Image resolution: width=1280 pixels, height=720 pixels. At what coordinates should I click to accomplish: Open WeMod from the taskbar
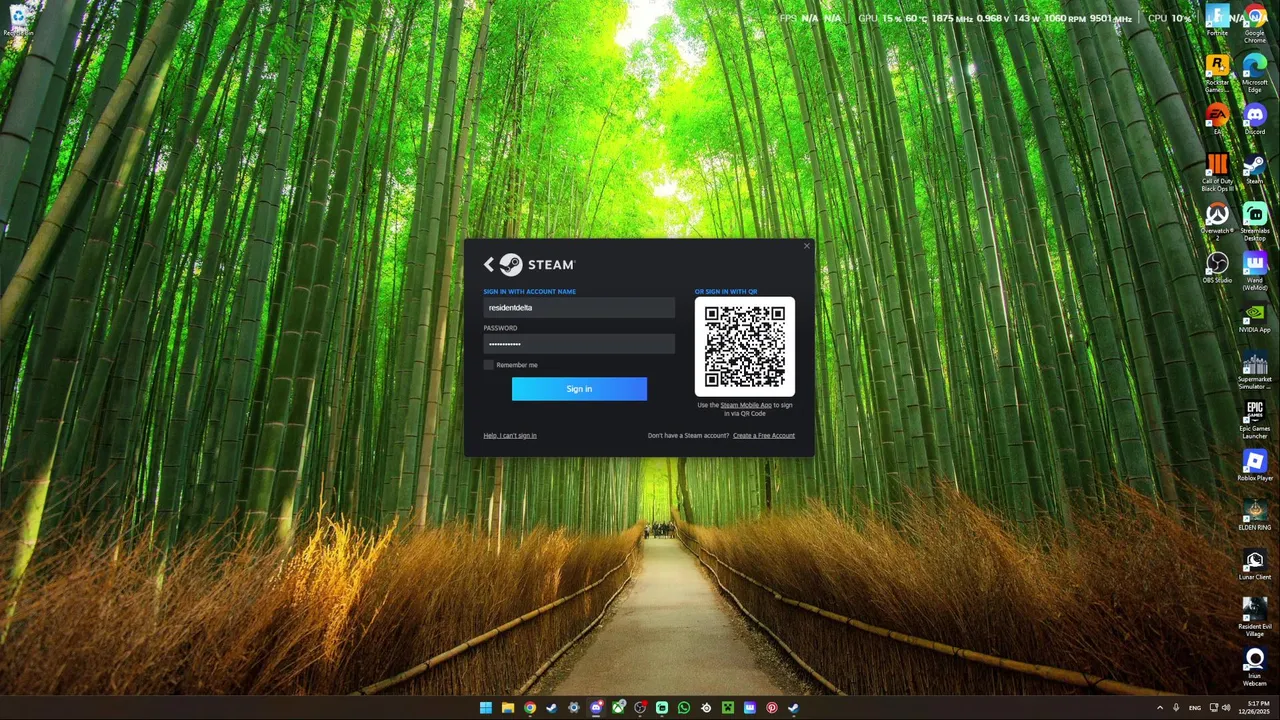750,708
